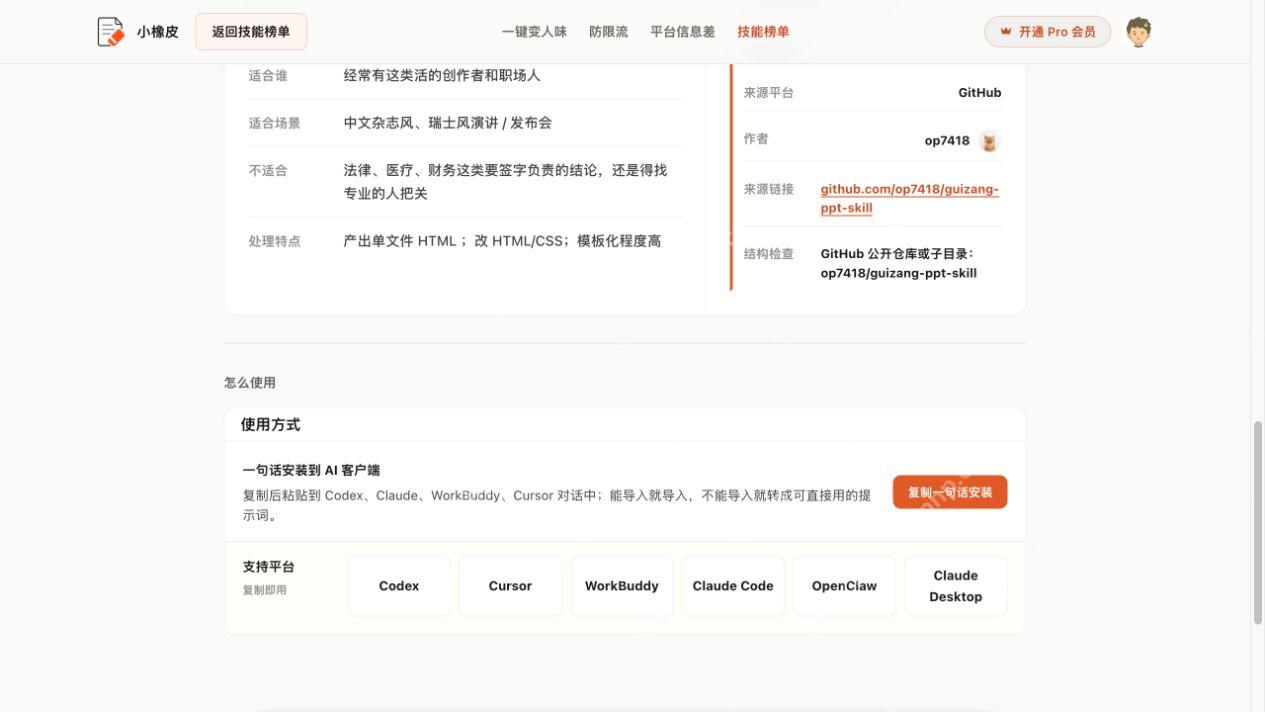Select the OpenClaw platform card
The width and height of the screenshot is (1265, 712).
(x=844, y=586)
